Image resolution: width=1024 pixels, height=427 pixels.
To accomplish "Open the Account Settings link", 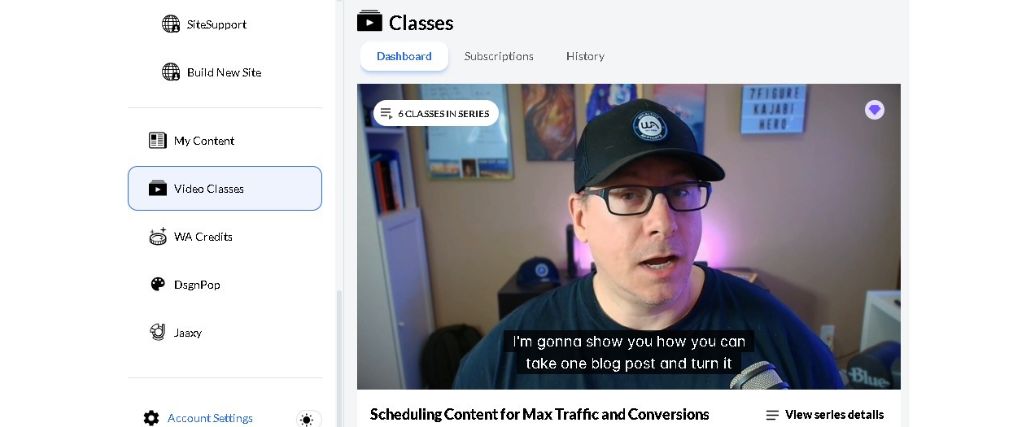I will [x=210, y=418].
